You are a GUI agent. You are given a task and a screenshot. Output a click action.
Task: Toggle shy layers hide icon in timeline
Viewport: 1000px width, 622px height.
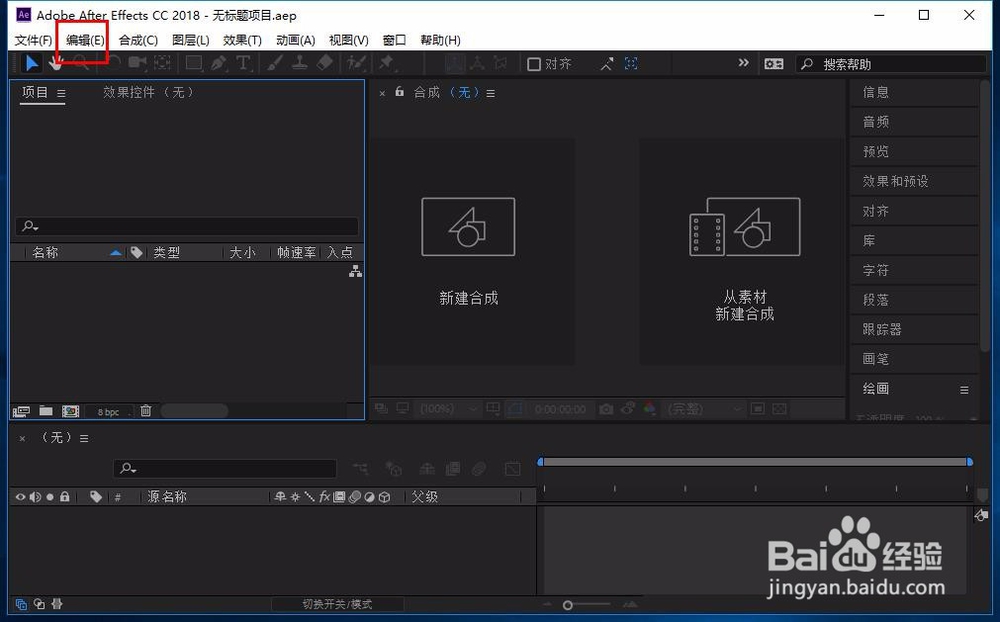427,470
